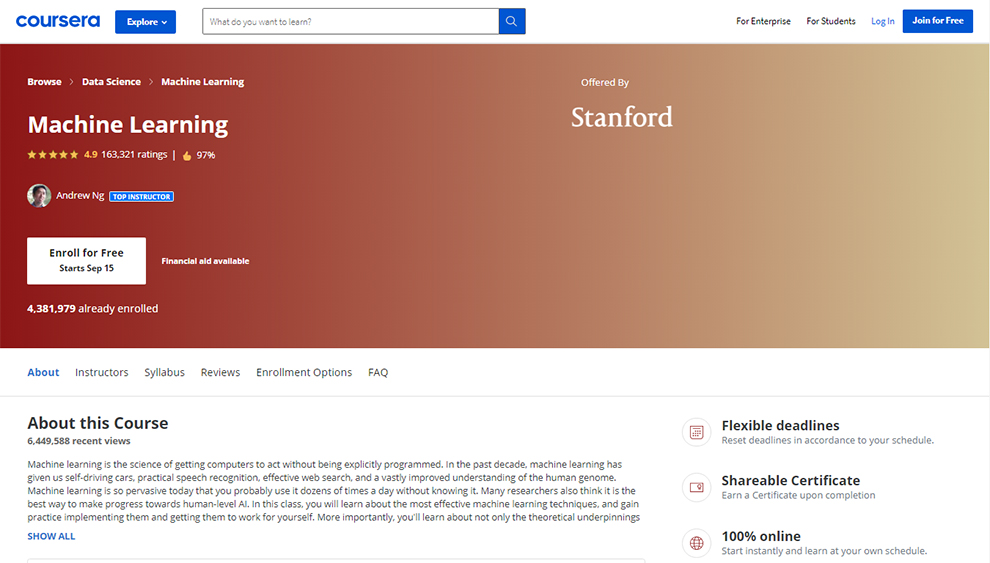Click the Machine Learning course title

128,125
